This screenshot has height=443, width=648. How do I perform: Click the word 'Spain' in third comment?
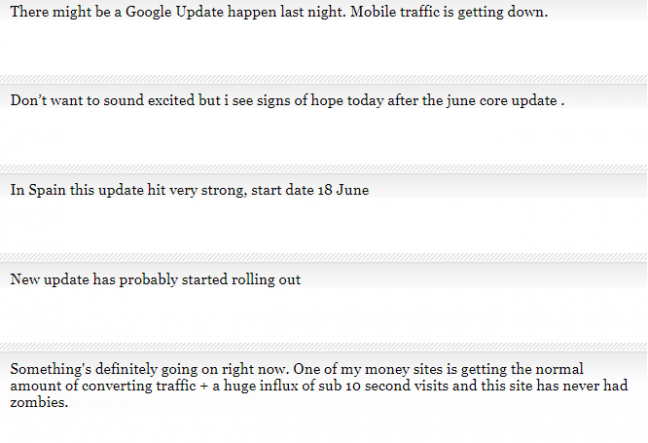click(47, 190)
